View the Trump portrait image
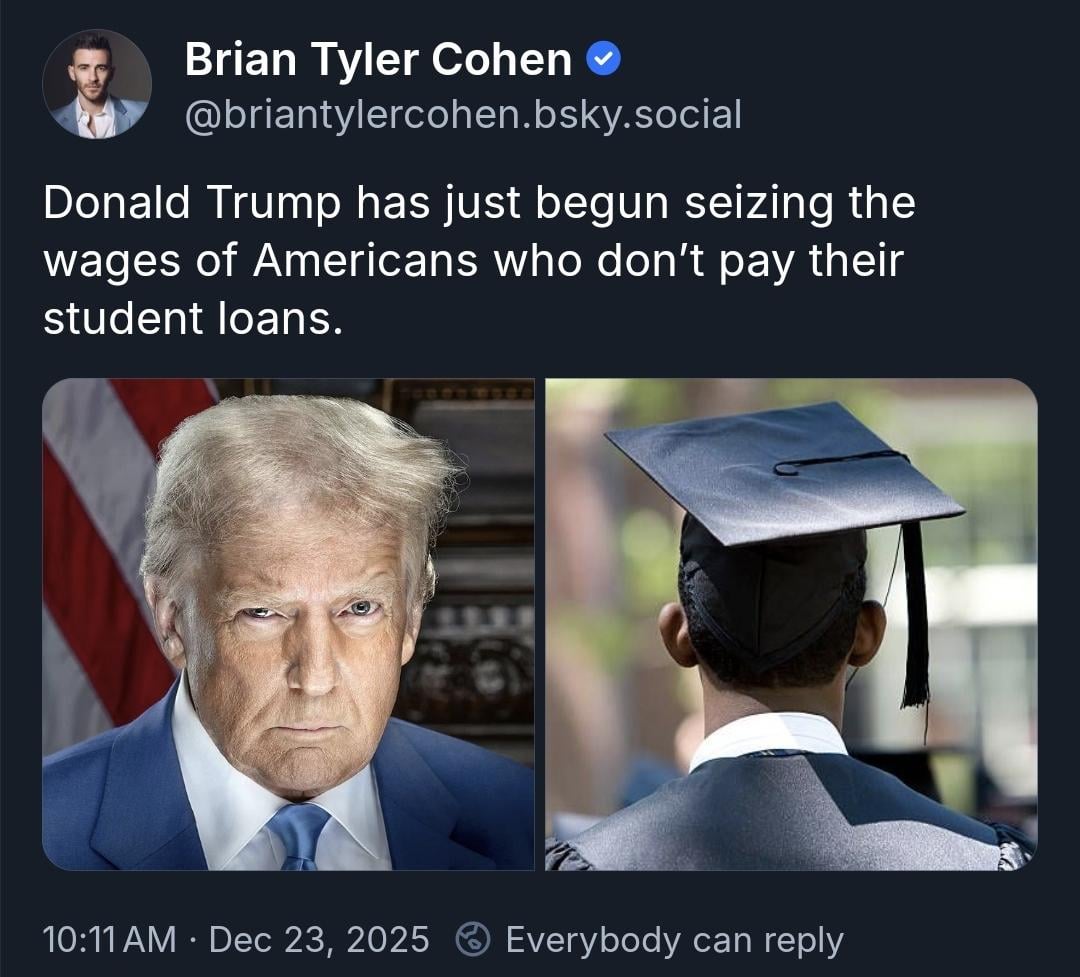Image resolution: width=1080 pixels, height=977 pixels. click(x=288, y=624)
